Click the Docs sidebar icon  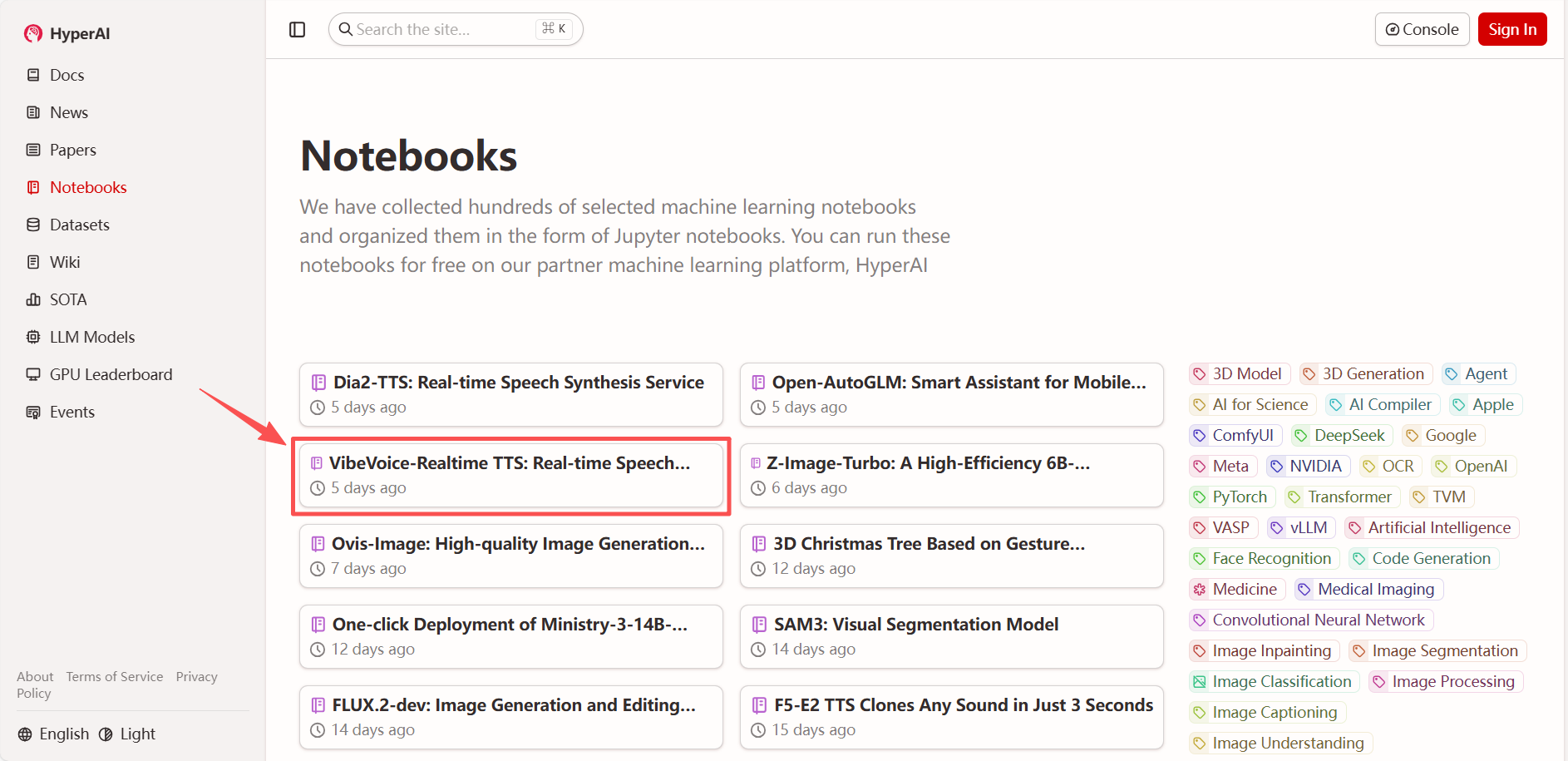click(x=33, y=75)
